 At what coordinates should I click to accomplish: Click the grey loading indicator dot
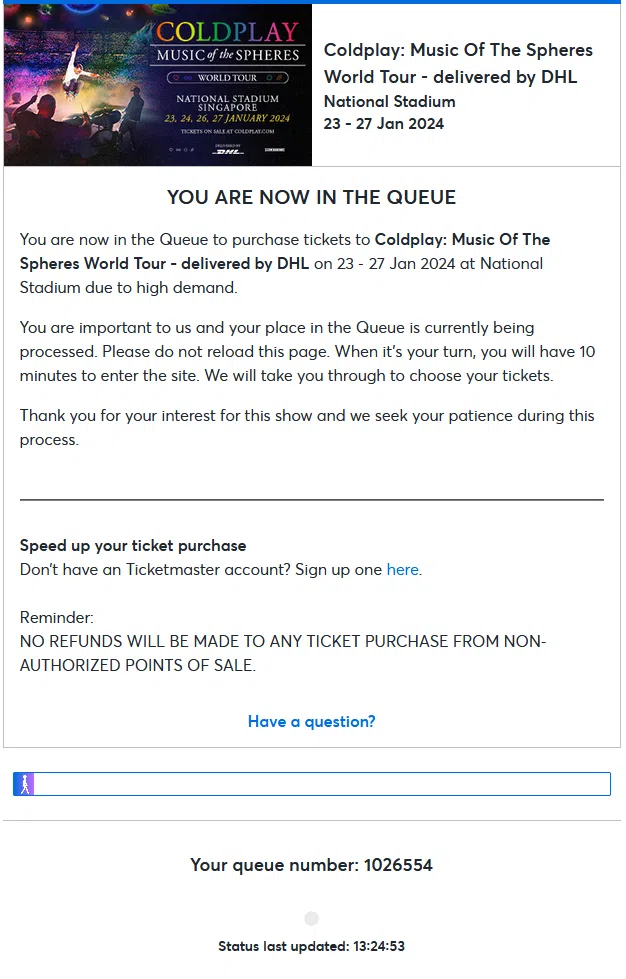(x=311, y=918)
